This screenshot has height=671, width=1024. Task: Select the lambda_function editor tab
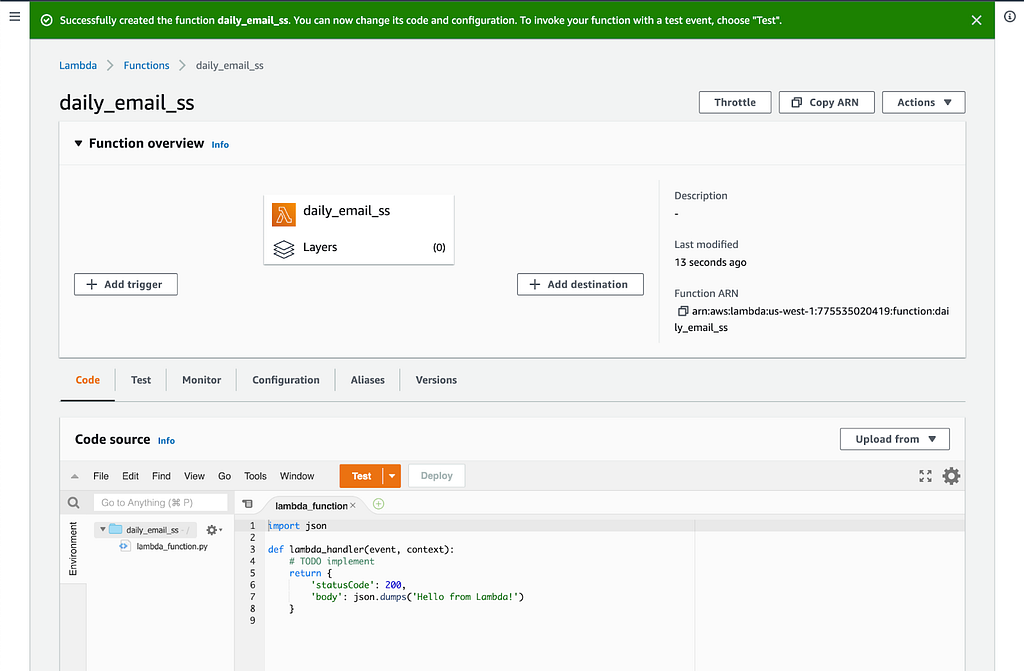pos(311,506)
